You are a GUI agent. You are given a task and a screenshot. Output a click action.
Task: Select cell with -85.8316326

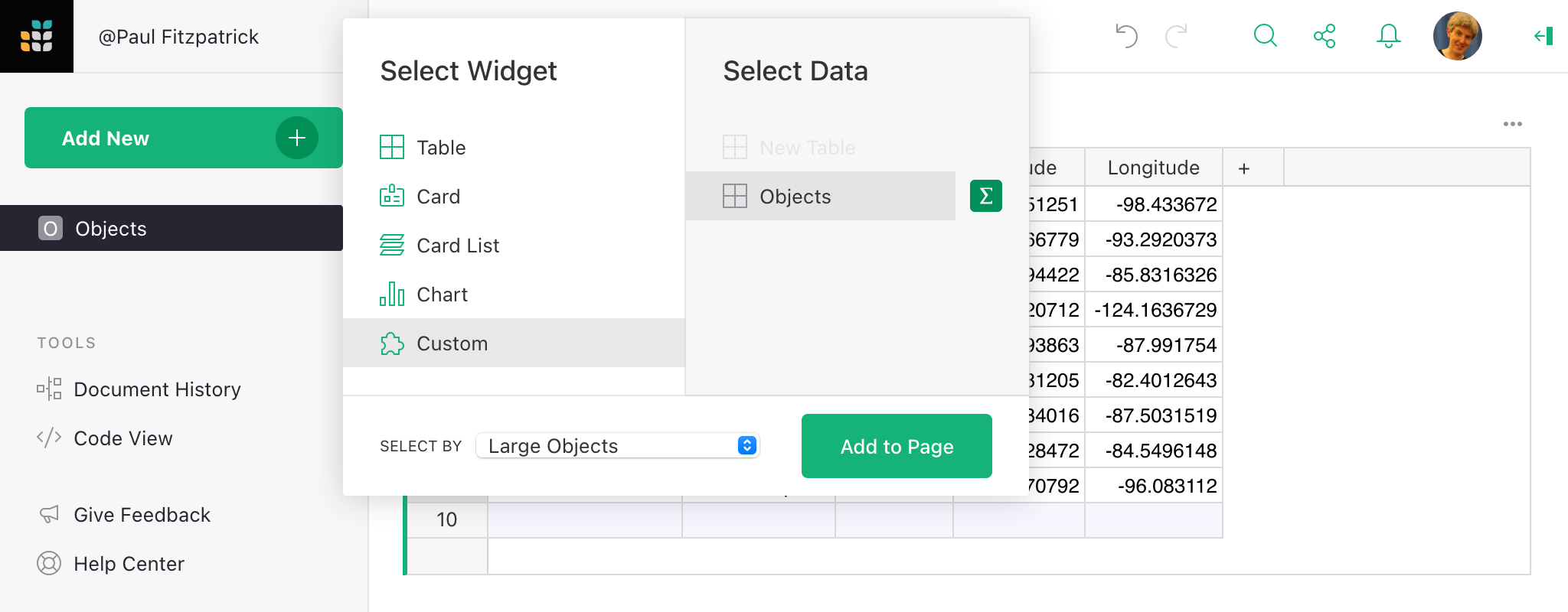click(x=1154, y=275)
